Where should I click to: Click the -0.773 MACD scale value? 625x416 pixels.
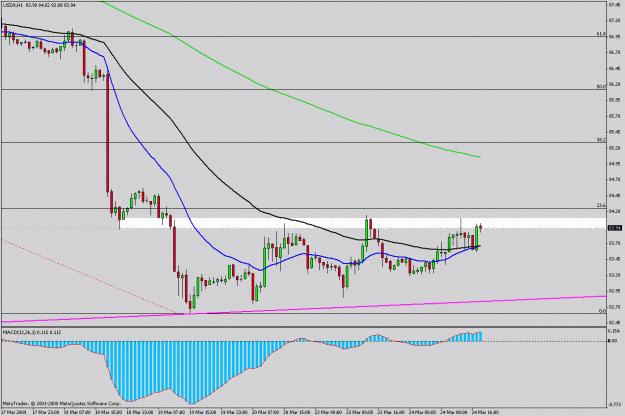point(614,404)
